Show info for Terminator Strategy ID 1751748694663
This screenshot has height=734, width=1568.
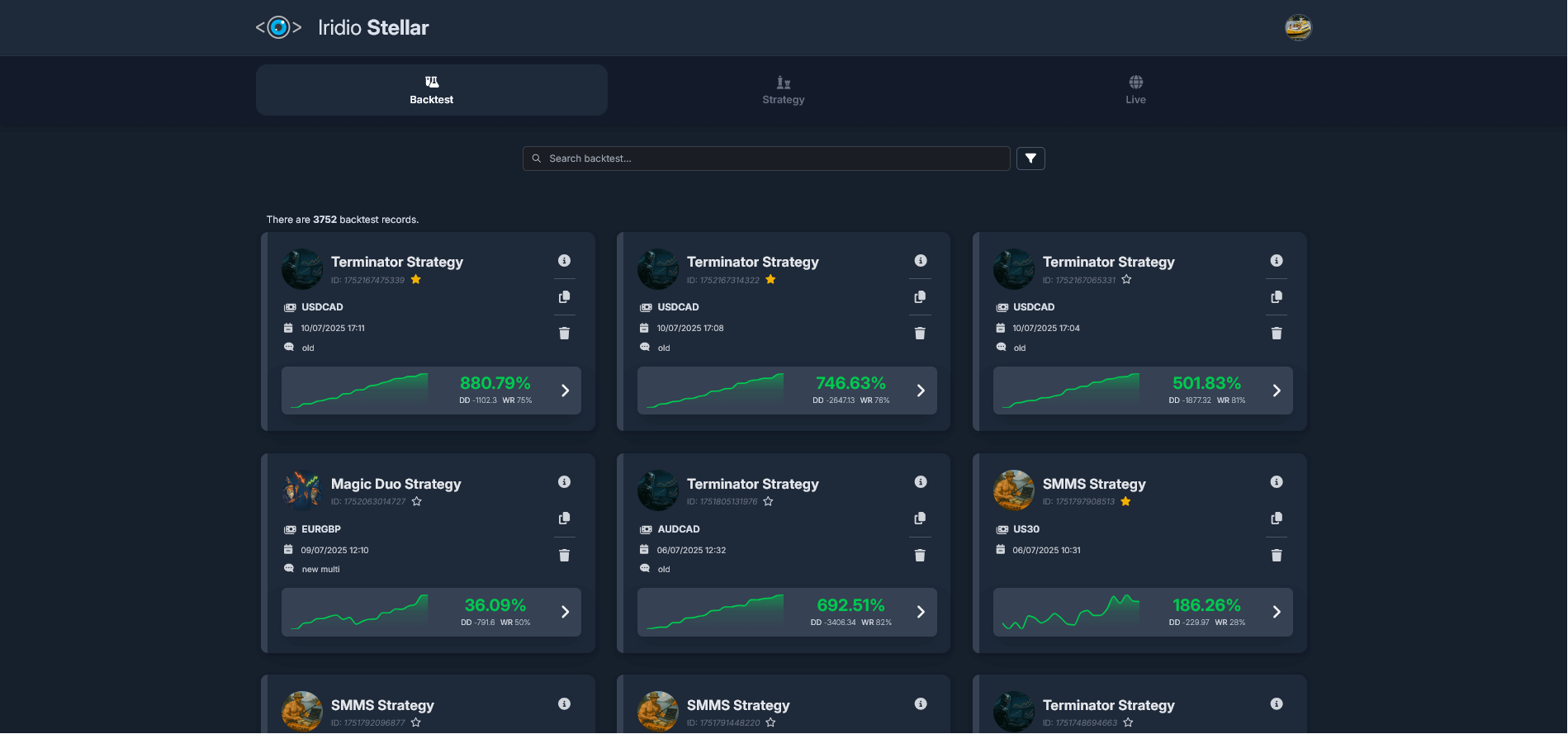1277,704
